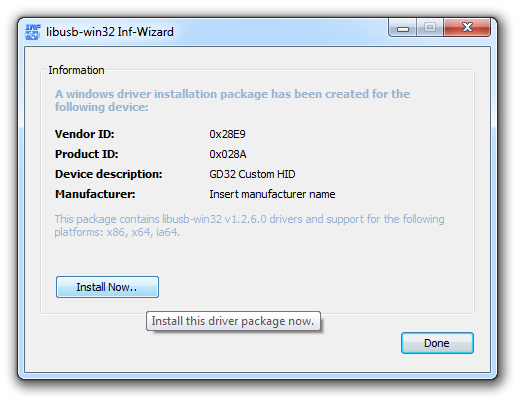
Task: Click the blue driver package created heading
Action: pyautogui.click(x=232, y=100)
